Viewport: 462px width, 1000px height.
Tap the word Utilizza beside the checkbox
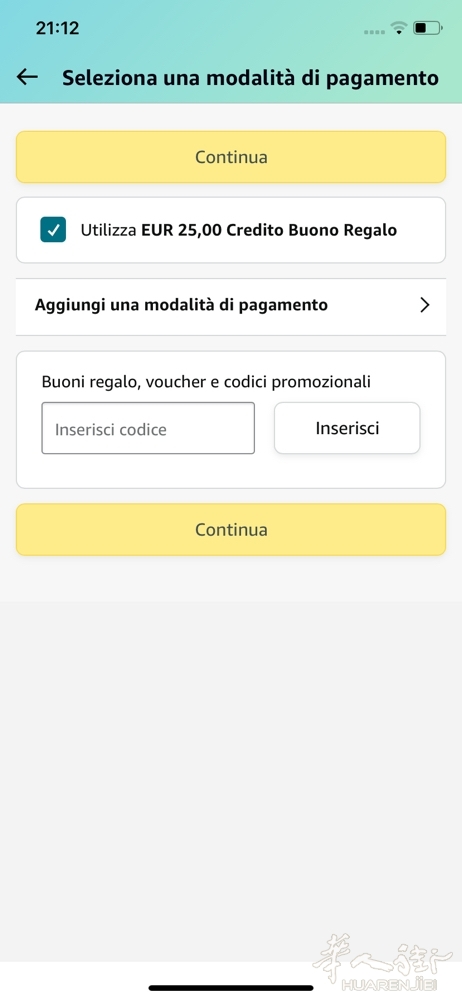[x=108, y=230]
